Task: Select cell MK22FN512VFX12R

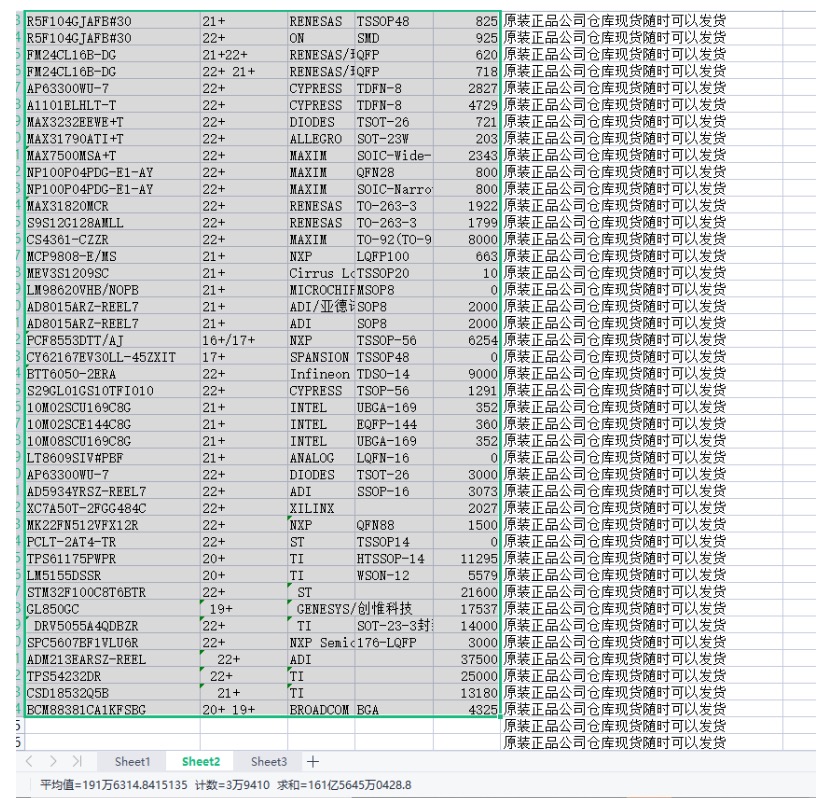Action: 112,525
